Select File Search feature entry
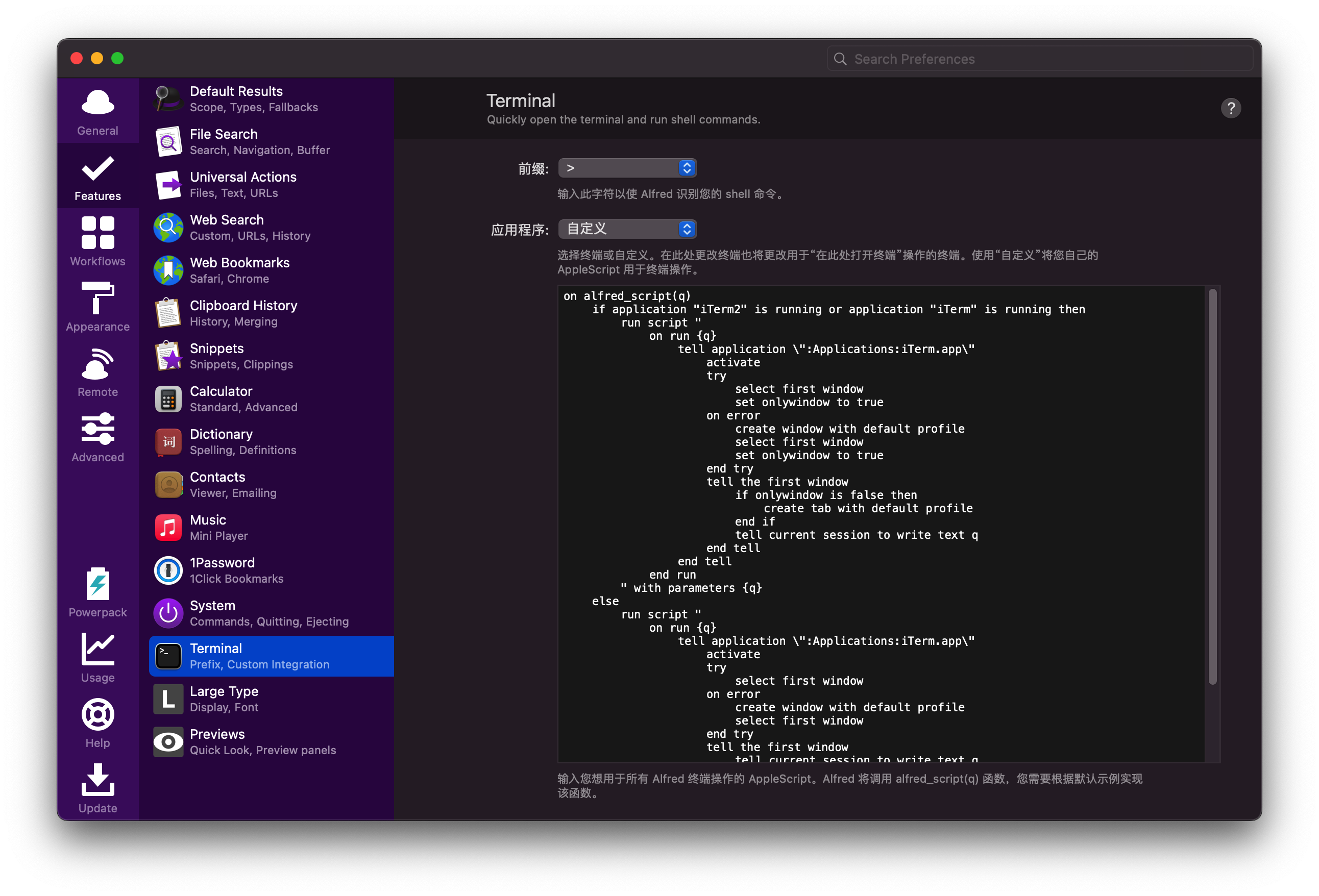This screenshot has width=1319, height=896. tap(271, 141)
